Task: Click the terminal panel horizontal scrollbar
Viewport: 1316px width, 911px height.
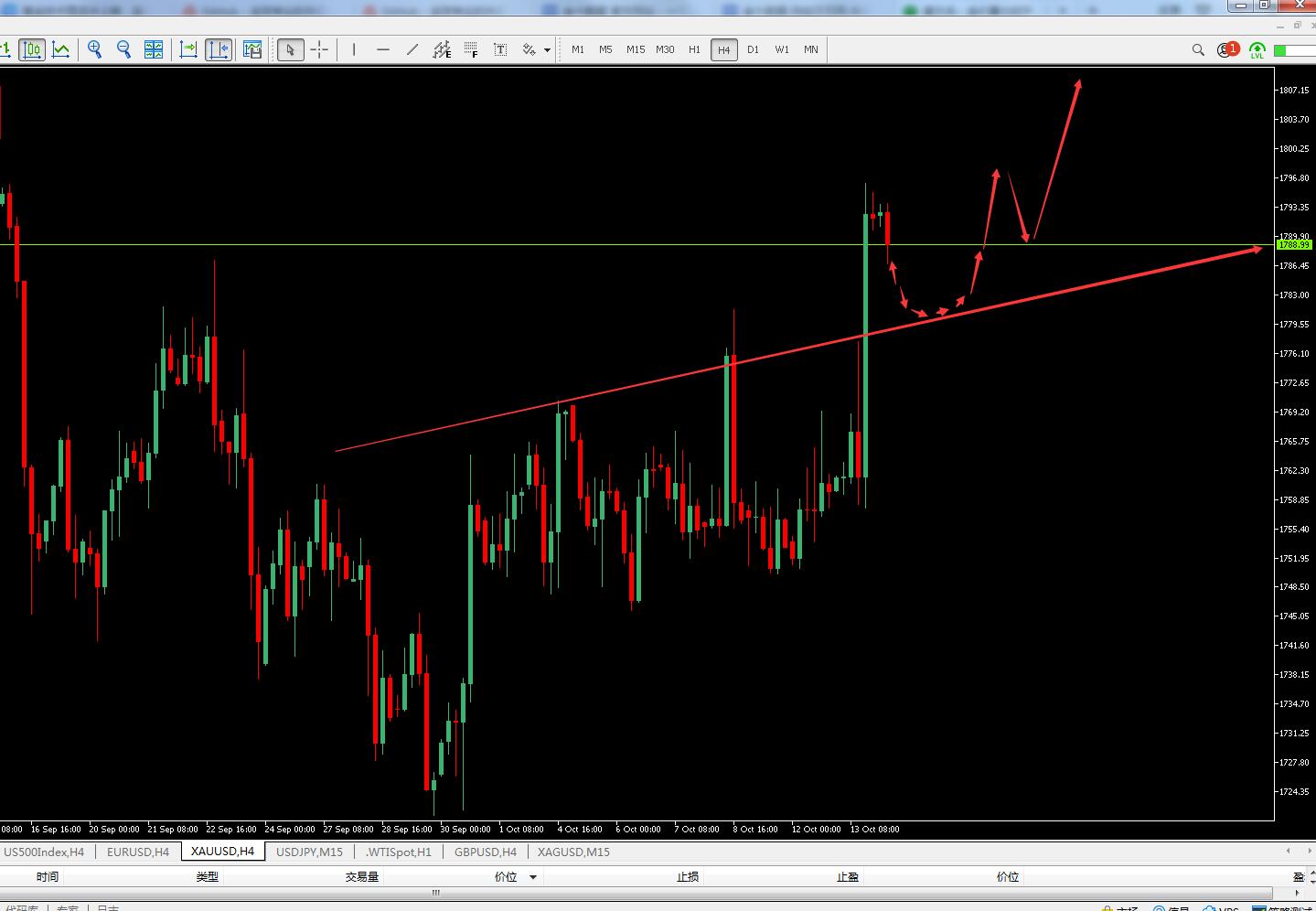Action: click(x=636, y=894)
